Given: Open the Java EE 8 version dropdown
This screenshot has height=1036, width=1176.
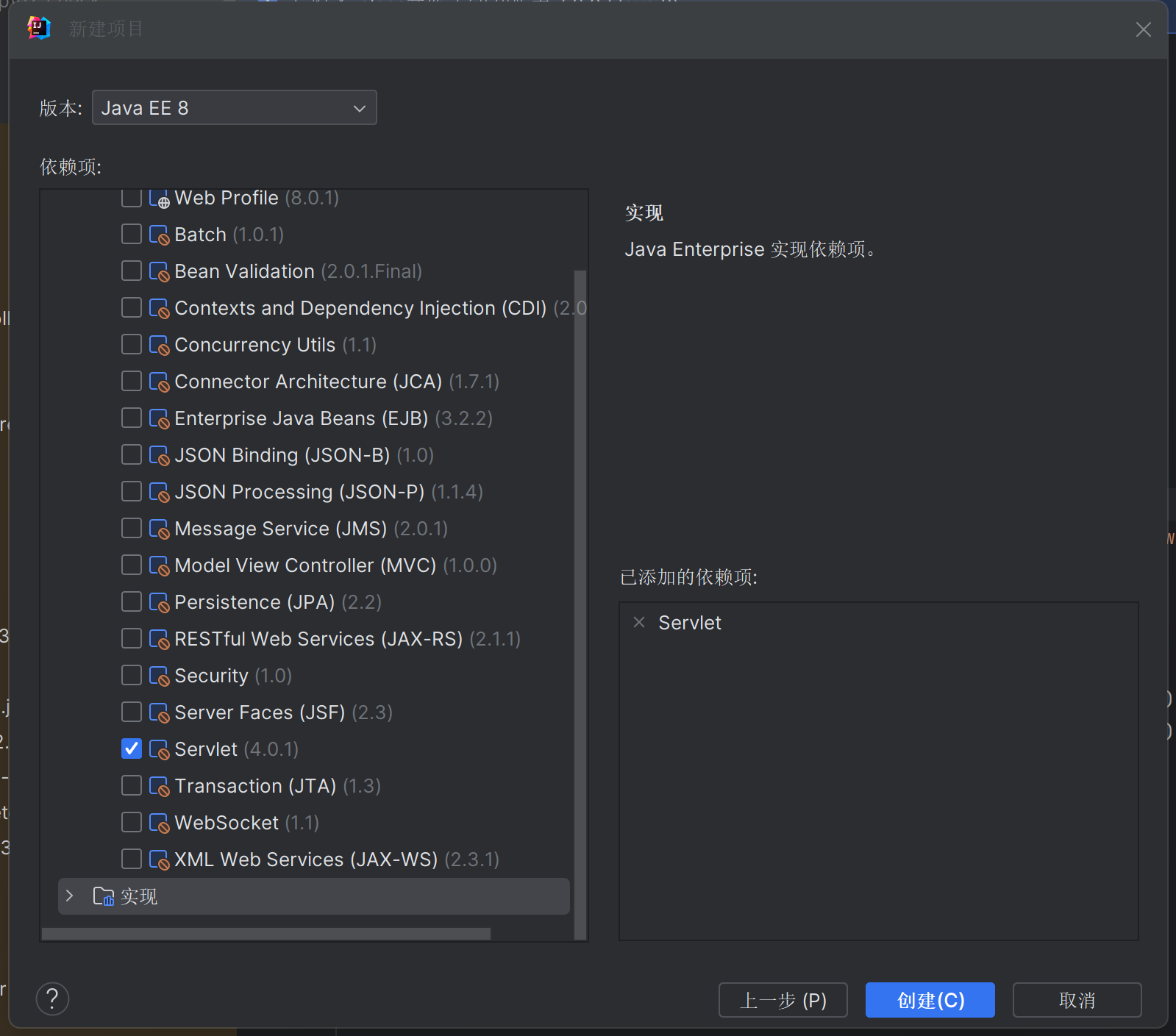Looking at the screenshot, I should pos(234,108).
